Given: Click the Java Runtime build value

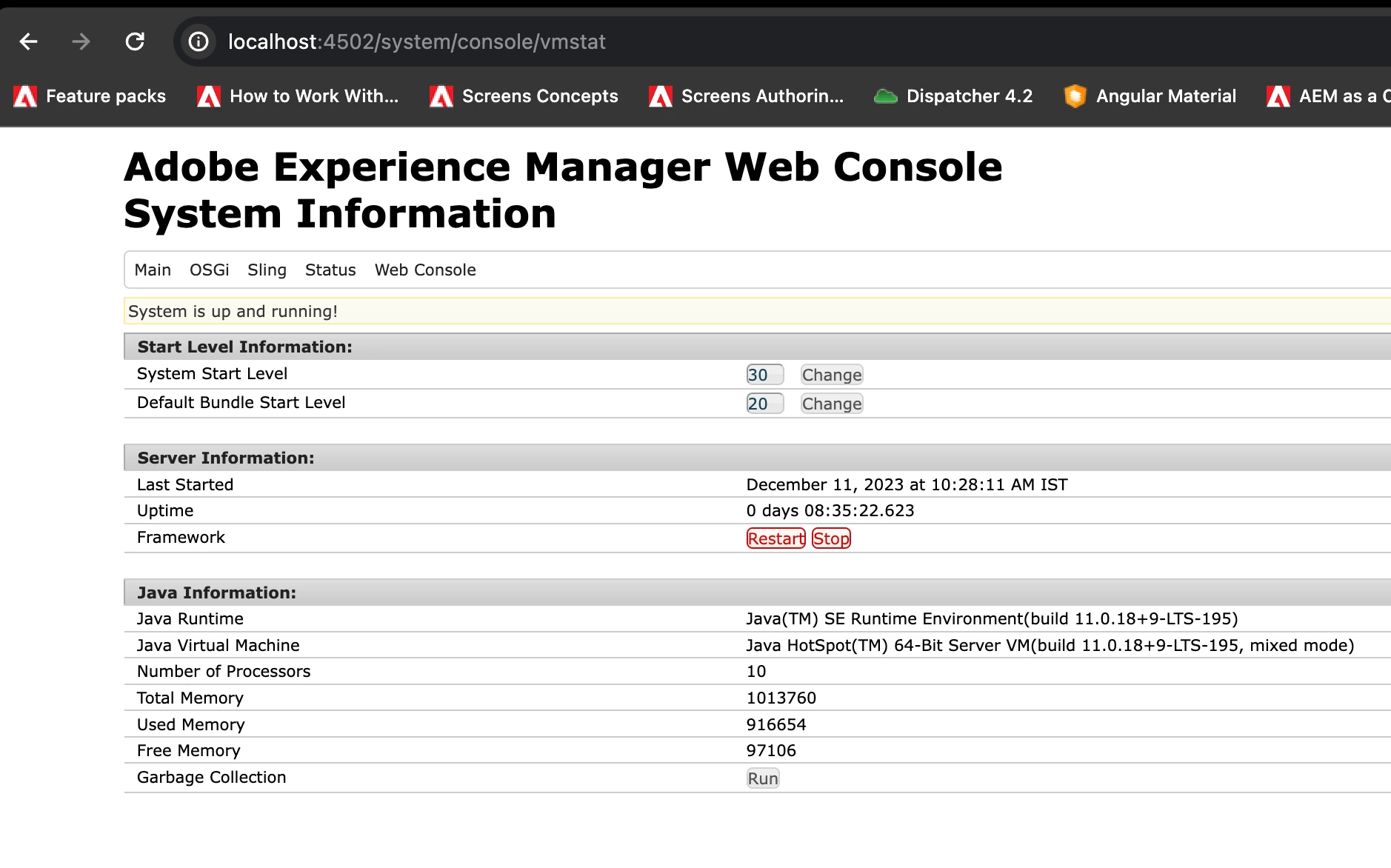Looking at the screenshot, I should [x=992, y=619].
